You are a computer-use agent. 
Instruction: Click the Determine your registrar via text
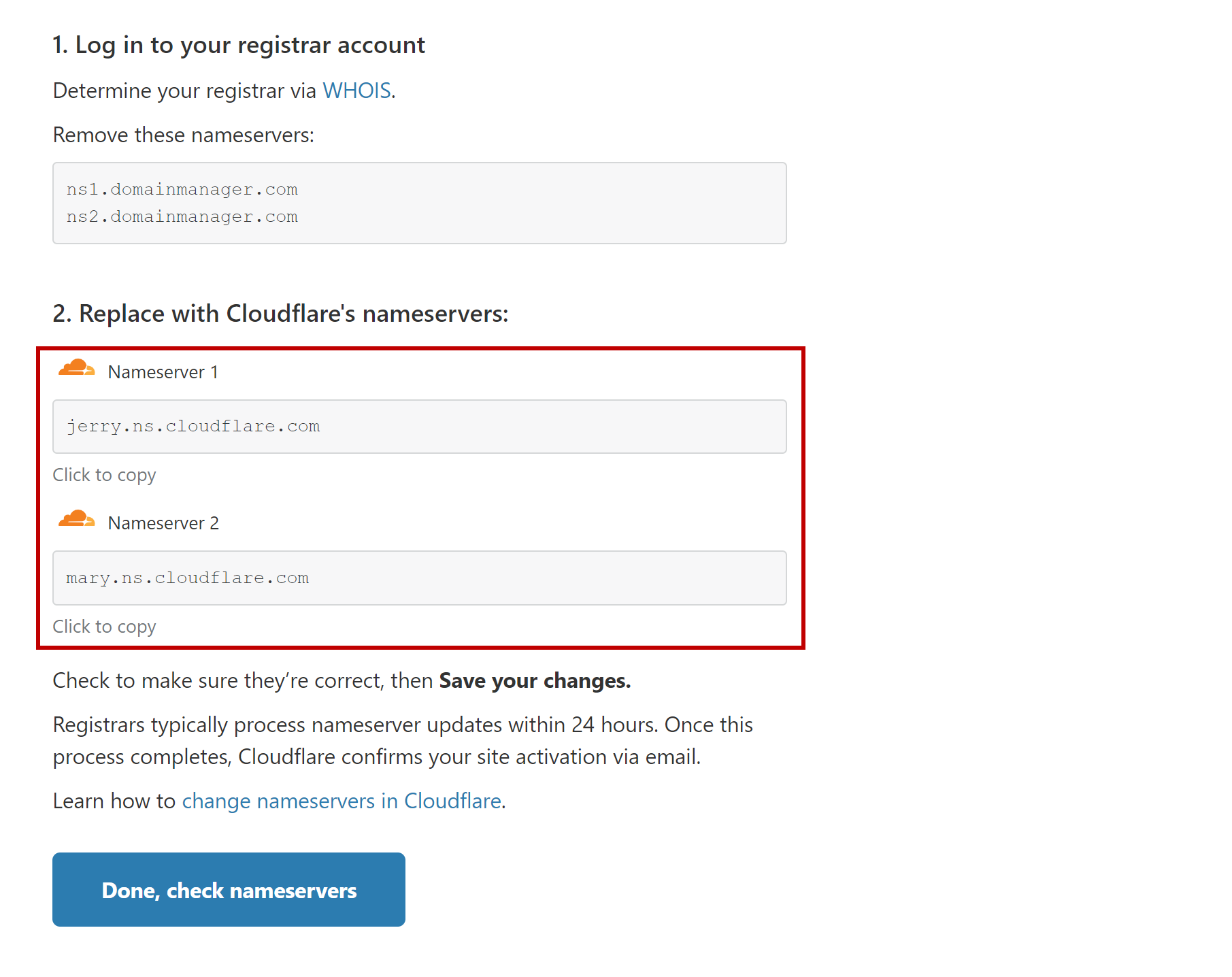click(x=184, y=90)
